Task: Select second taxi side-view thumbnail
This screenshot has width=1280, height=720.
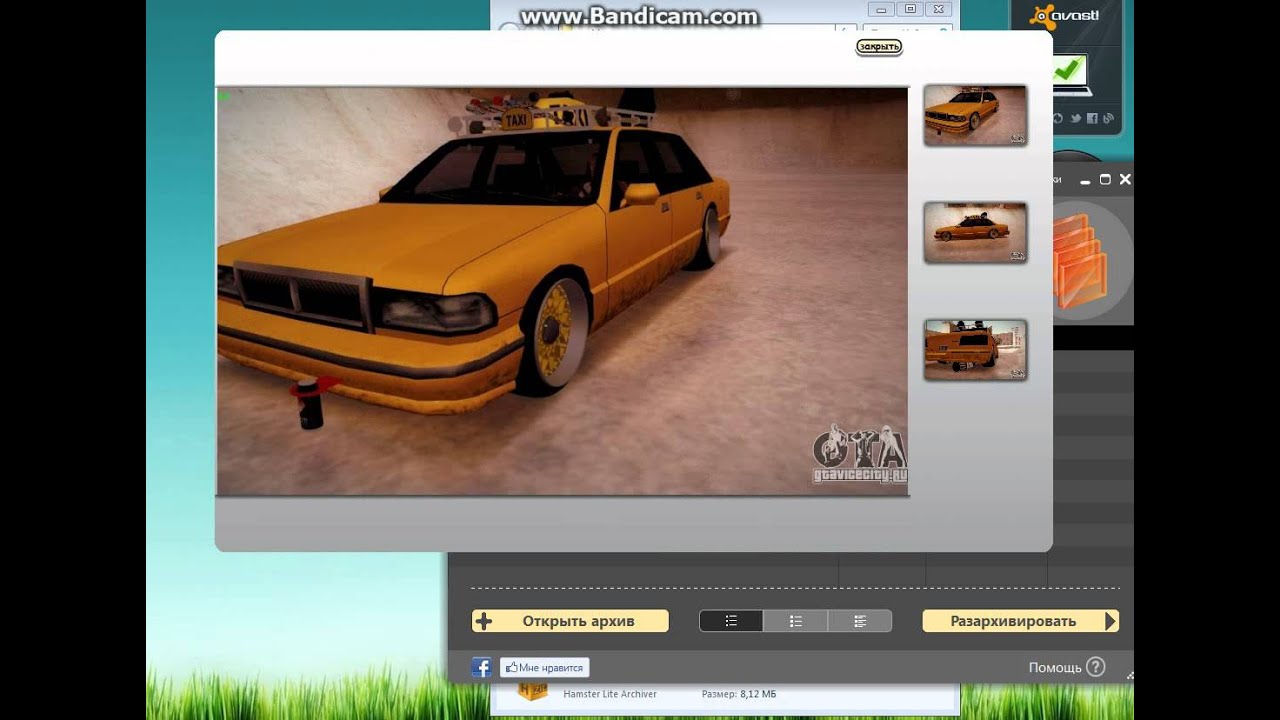Action: coord(975,232)
